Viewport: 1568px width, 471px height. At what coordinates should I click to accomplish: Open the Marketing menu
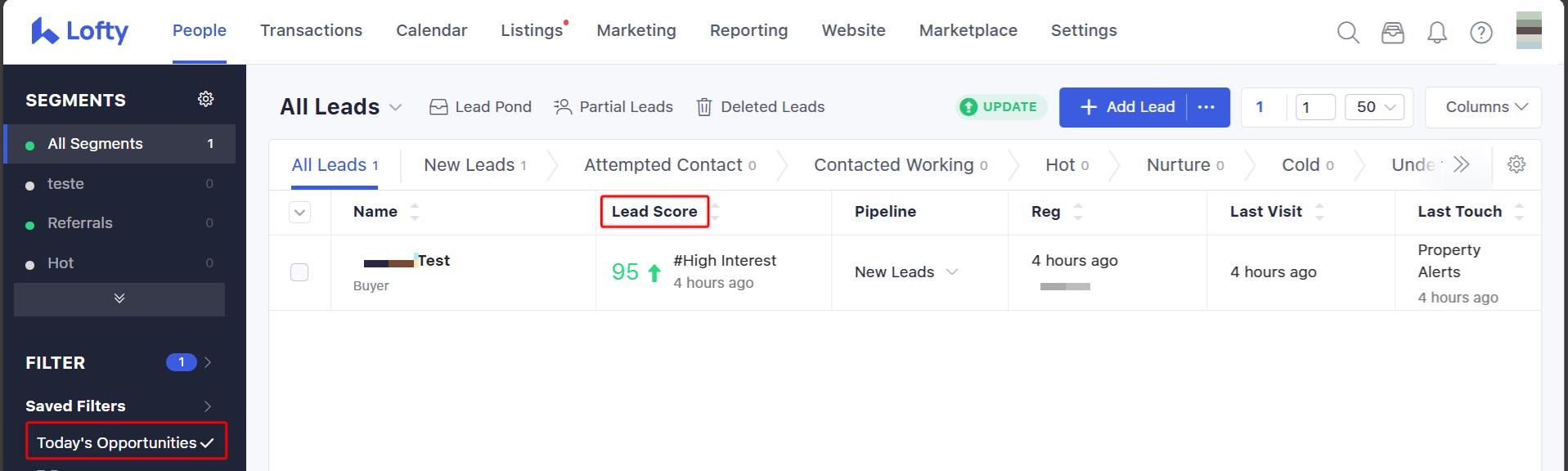coord(636,30)
